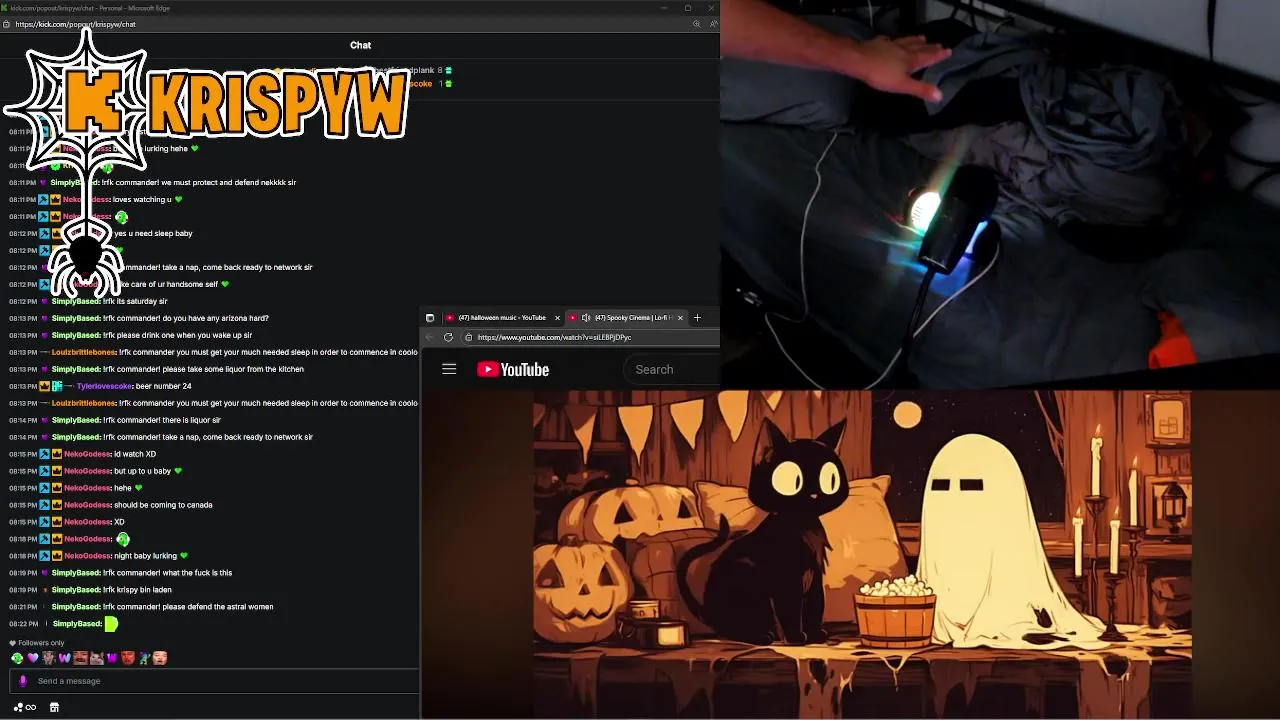The height and width of the screenshot is (720, 1280).
Task: Open a new browser tab
Action: 697,318
